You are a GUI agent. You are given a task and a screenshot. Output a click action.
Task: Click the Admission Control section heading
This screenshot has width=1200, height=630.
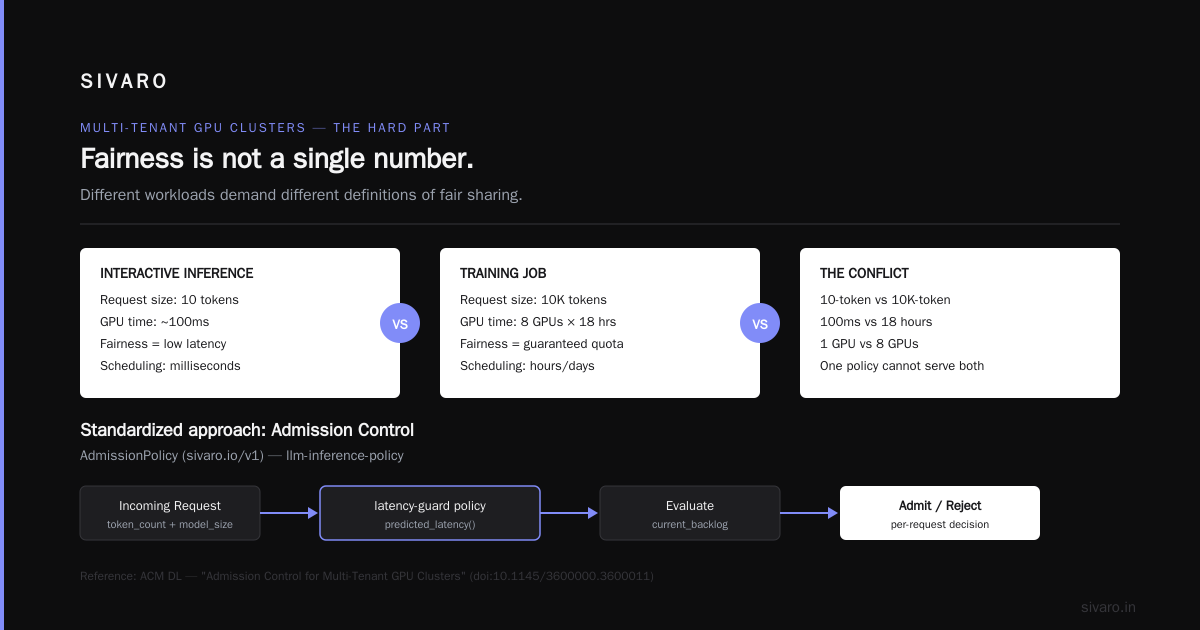(x=247, y=430)
